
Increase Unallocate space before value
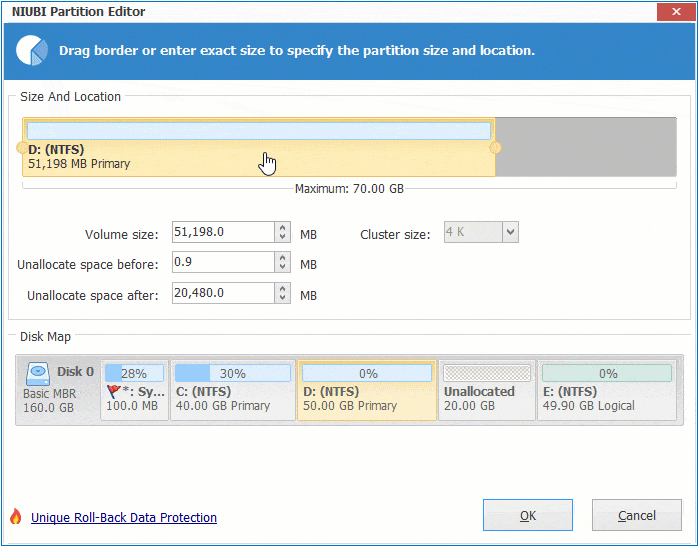pyautogui.click(x=282, y=257)
